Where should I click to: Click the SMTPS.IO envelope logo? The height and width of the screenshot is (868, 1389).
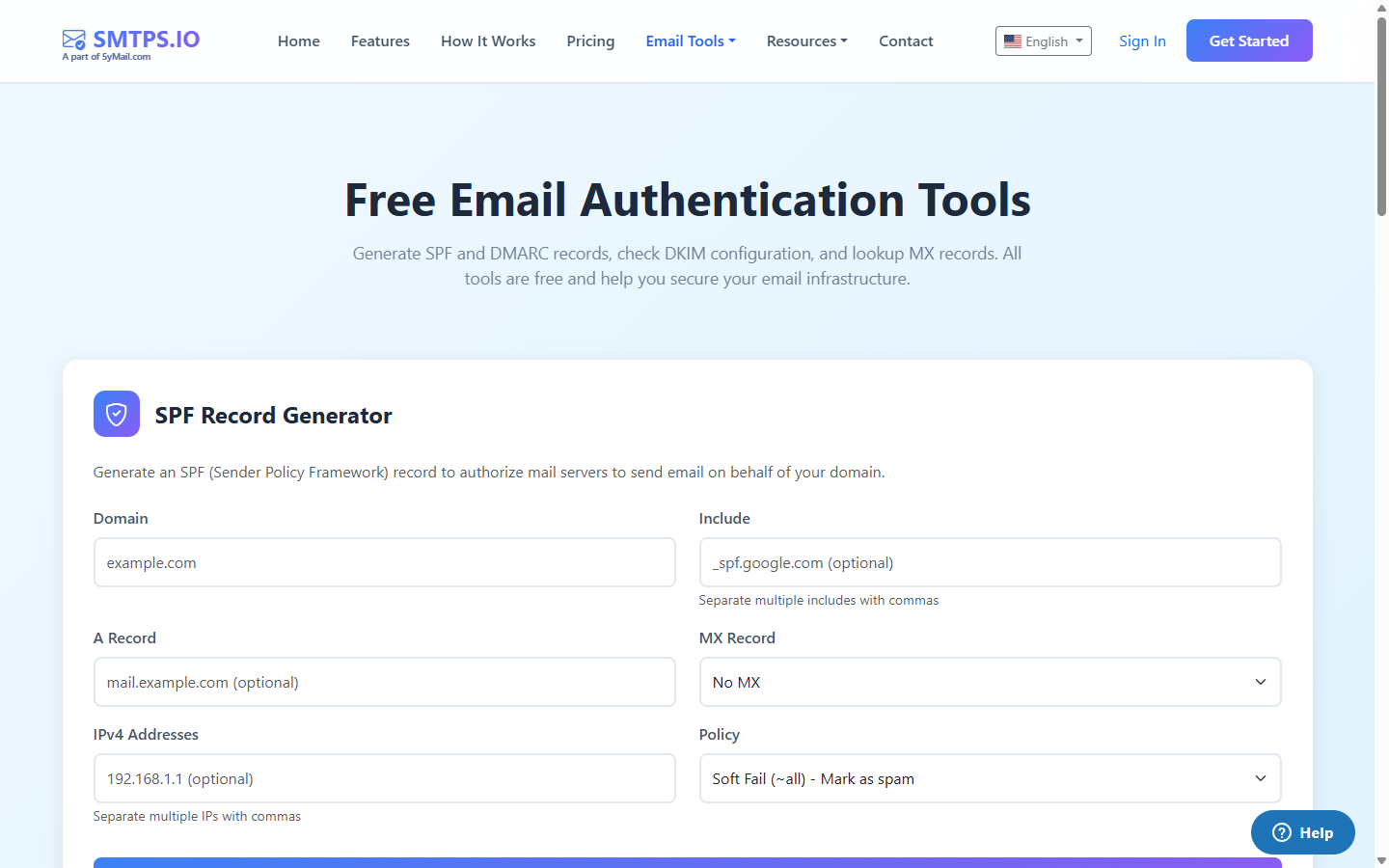74,40
